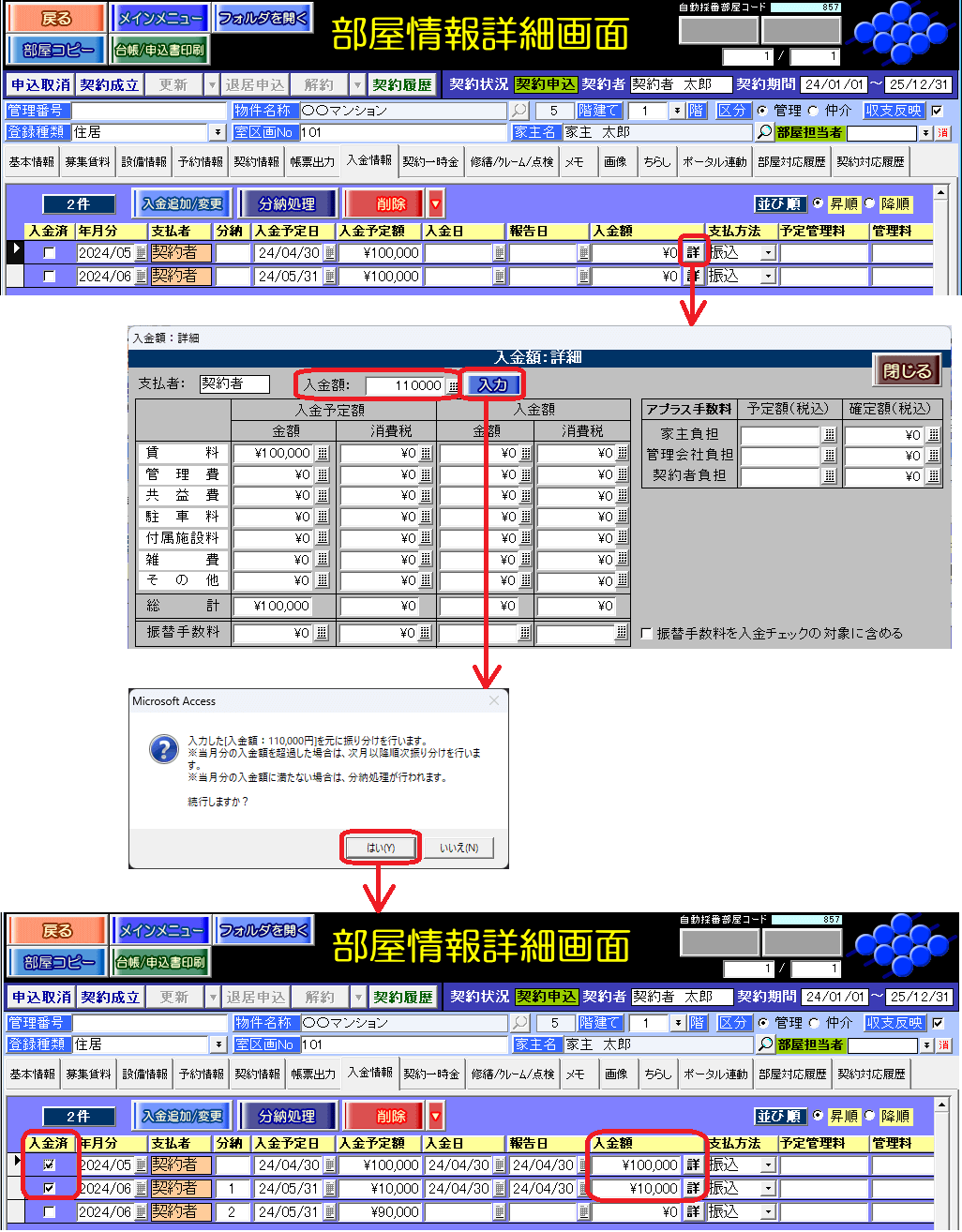Enable 振替手数料を入金チェックの対象に含める checkbox
Image resolution: width=962 pixels, height=1232 pixels.
click(x=646, y=634)
